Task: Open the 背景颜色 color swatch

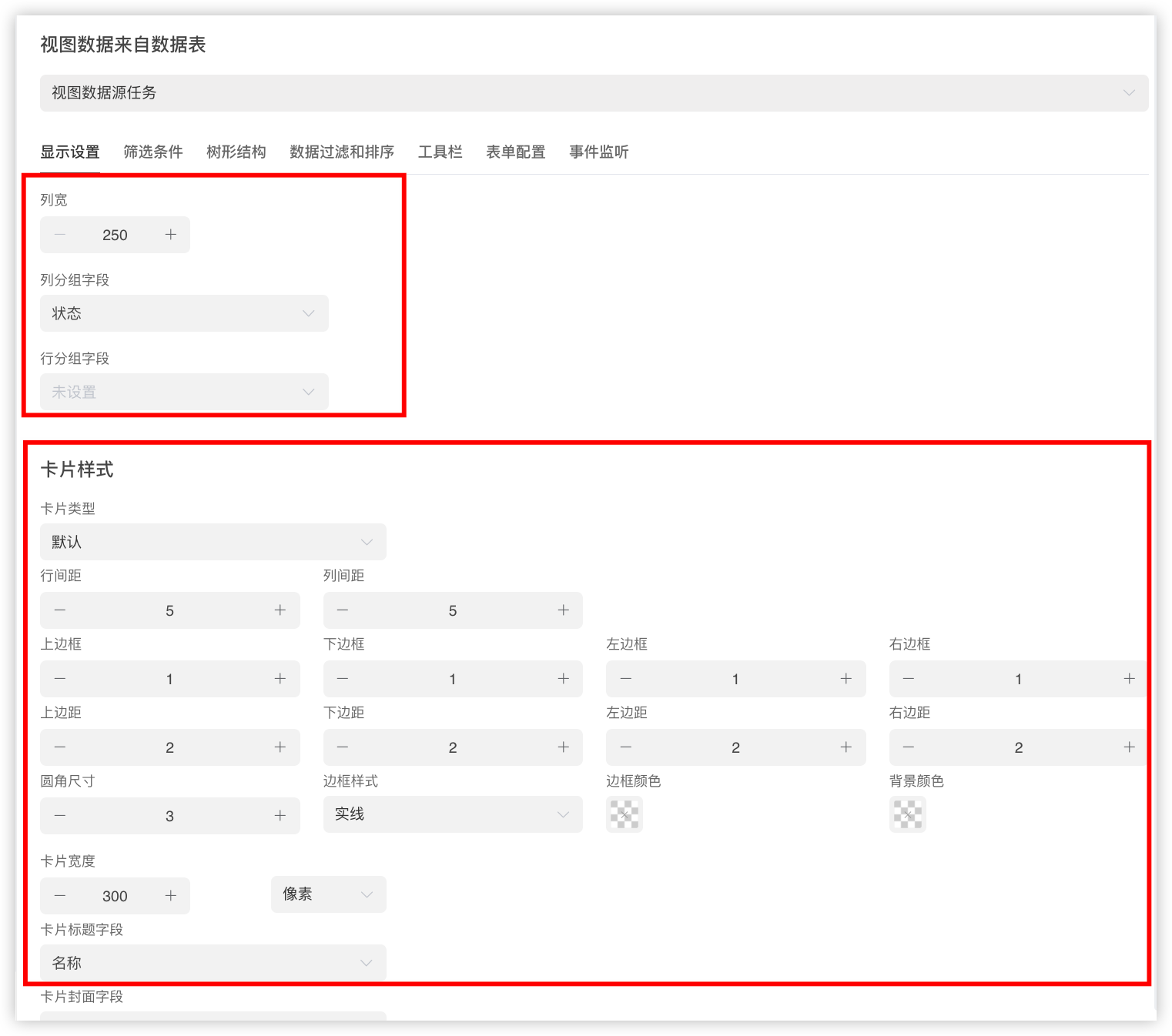Action: pyautogui.click(x=907, y=814)
